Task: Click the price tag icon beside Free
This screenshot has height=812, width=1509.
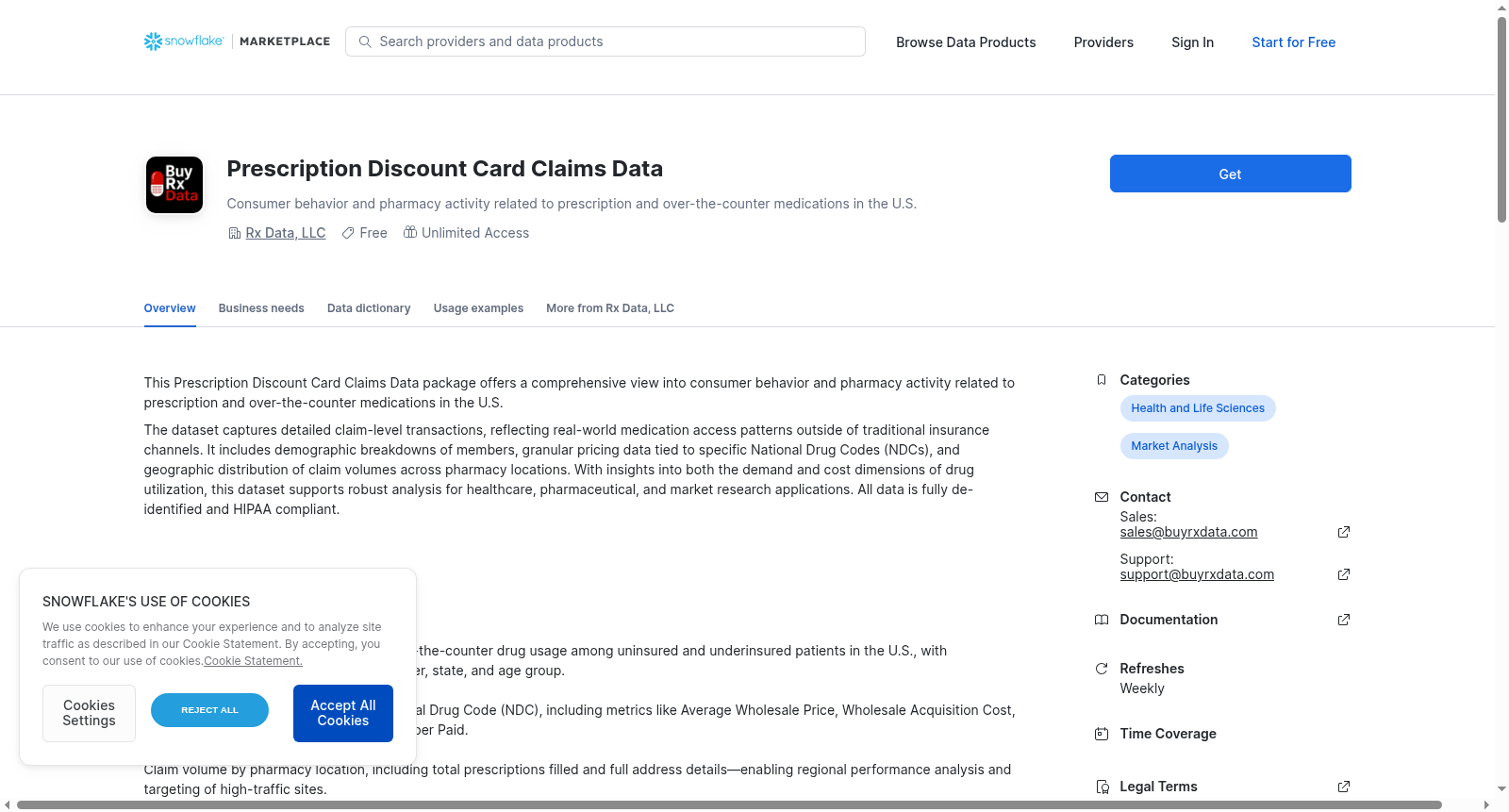Action: (x=348, y=233)
